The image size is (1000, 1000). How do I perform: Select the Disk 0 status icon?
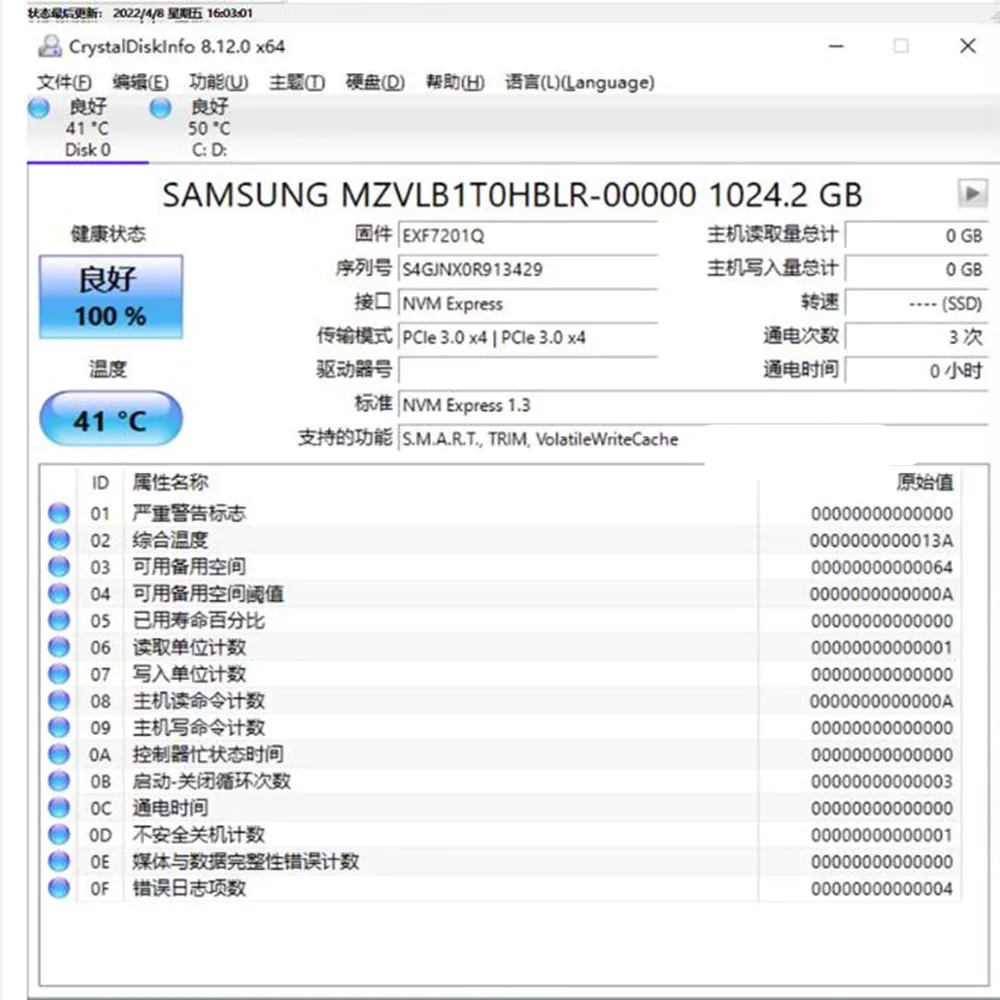(39, 108)
